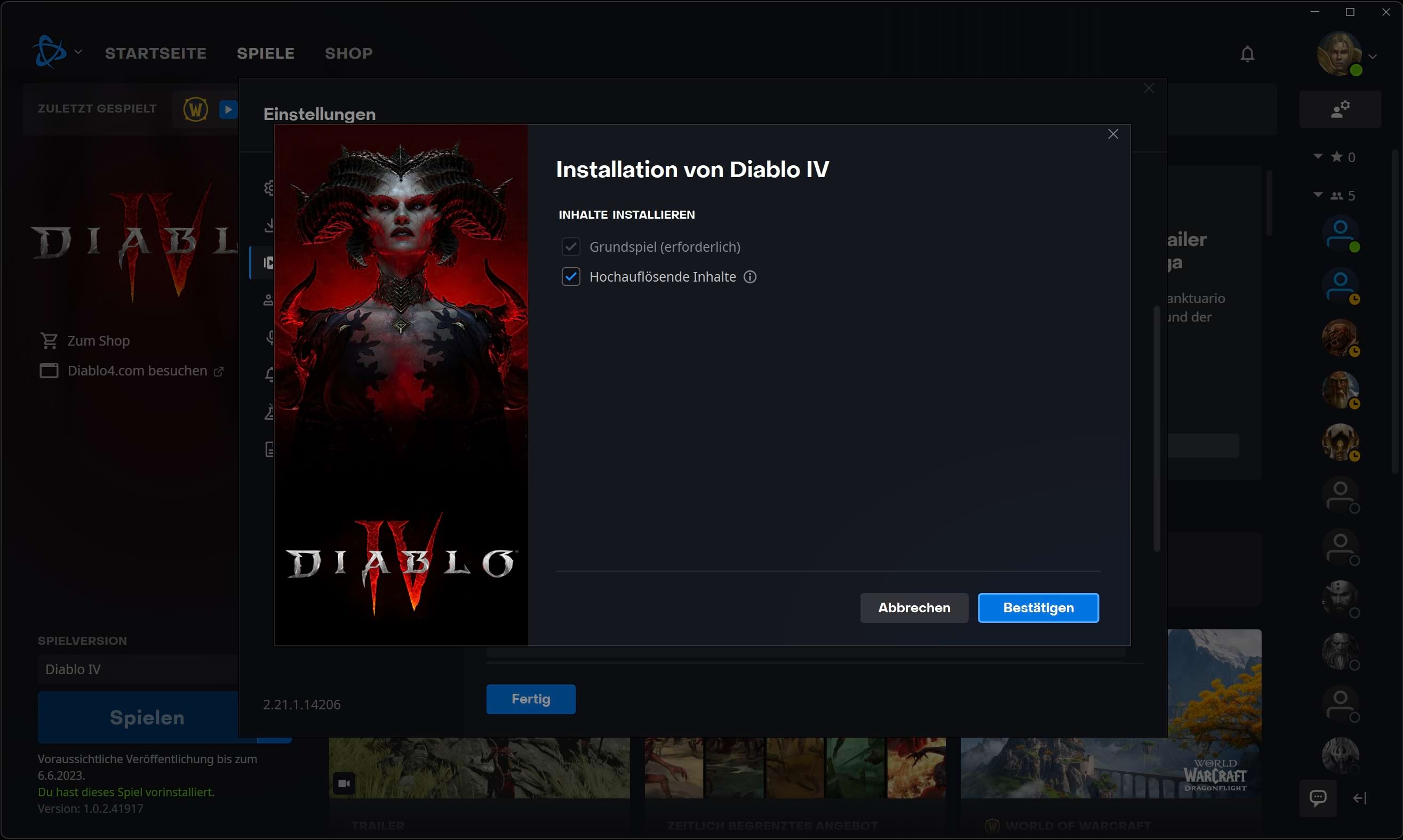Click the blue play icon next to WoW
1403x840 pixels.
[228, 109]
